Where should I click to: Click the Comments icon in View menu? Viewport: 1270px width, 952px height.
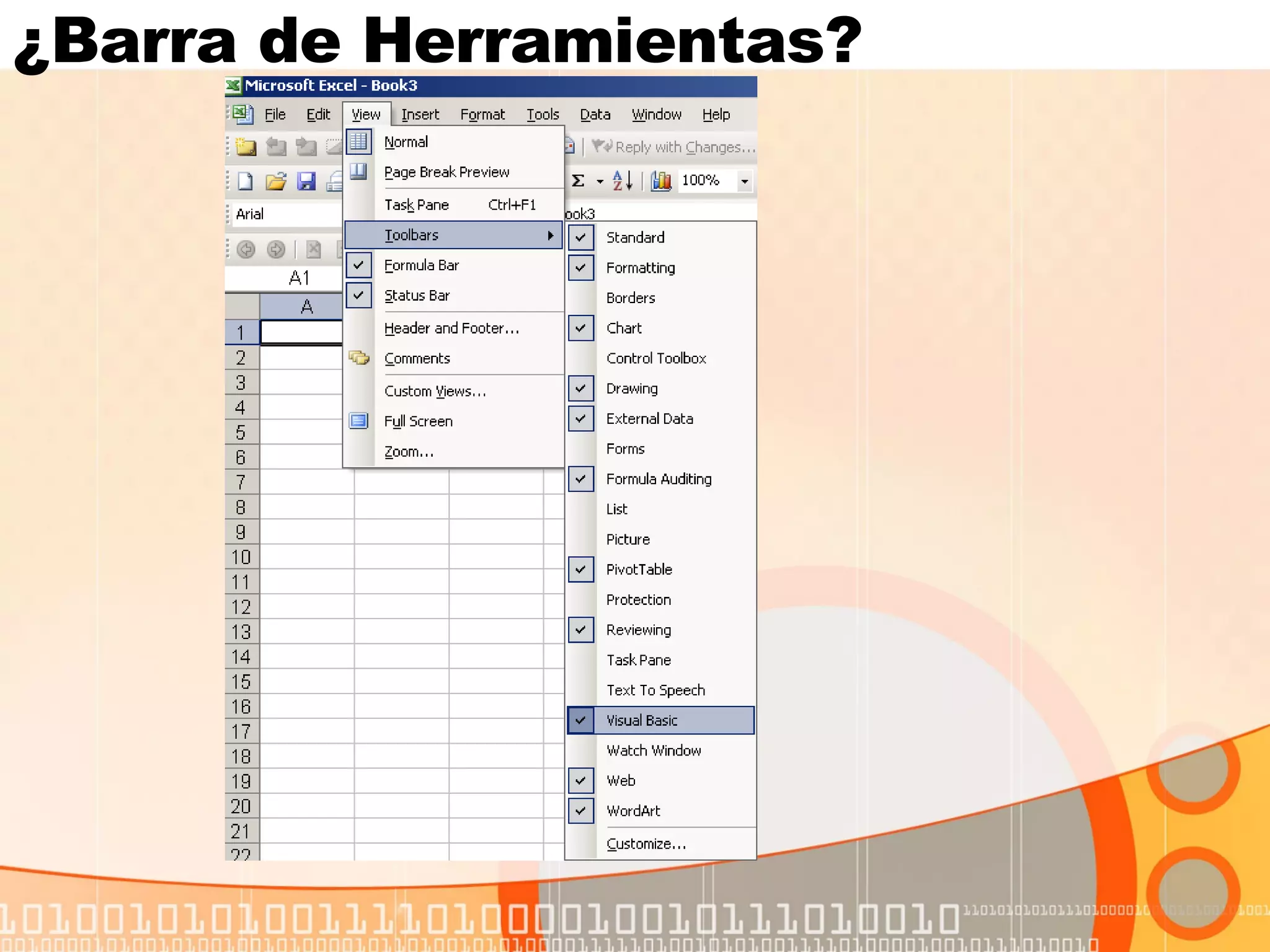click(359, 358)
